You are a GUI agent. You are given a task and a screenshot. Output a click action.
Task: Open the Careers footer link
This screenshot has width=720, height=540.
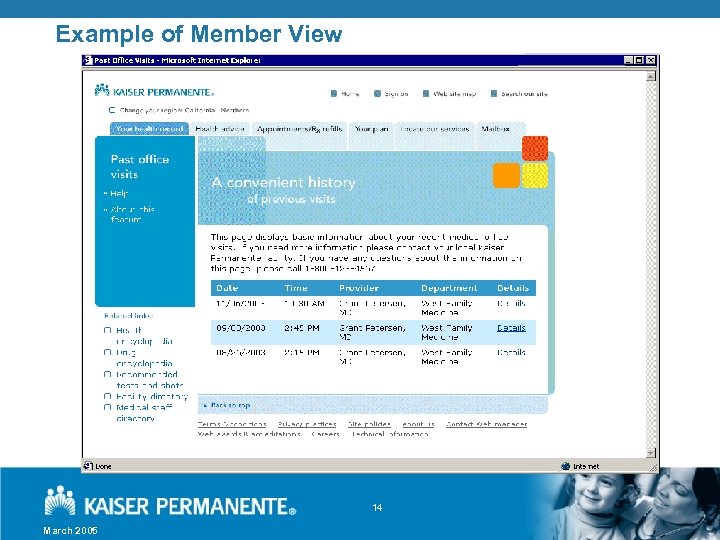coord(326,434)
